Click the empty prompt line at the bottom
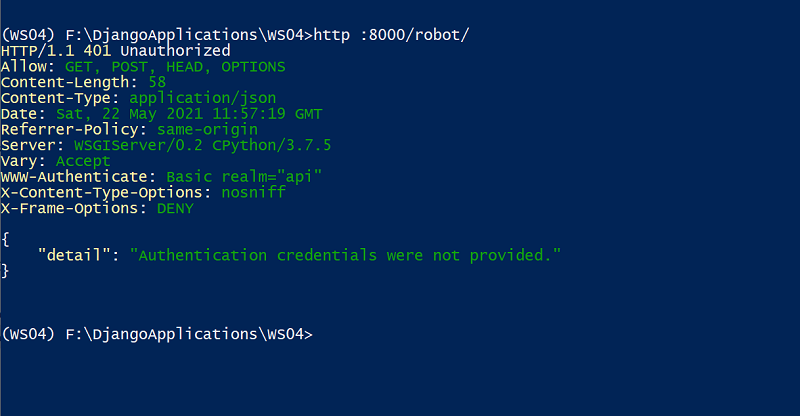The image size is (800, 416). tap(157, 334)
